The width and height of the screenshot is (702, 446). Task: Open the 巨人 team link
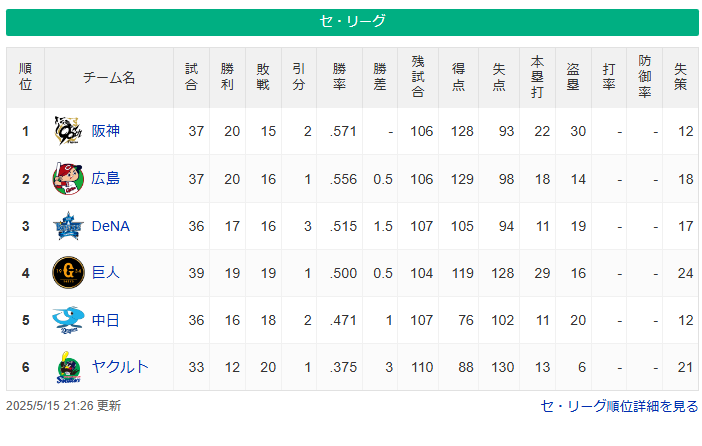point(106,273)
